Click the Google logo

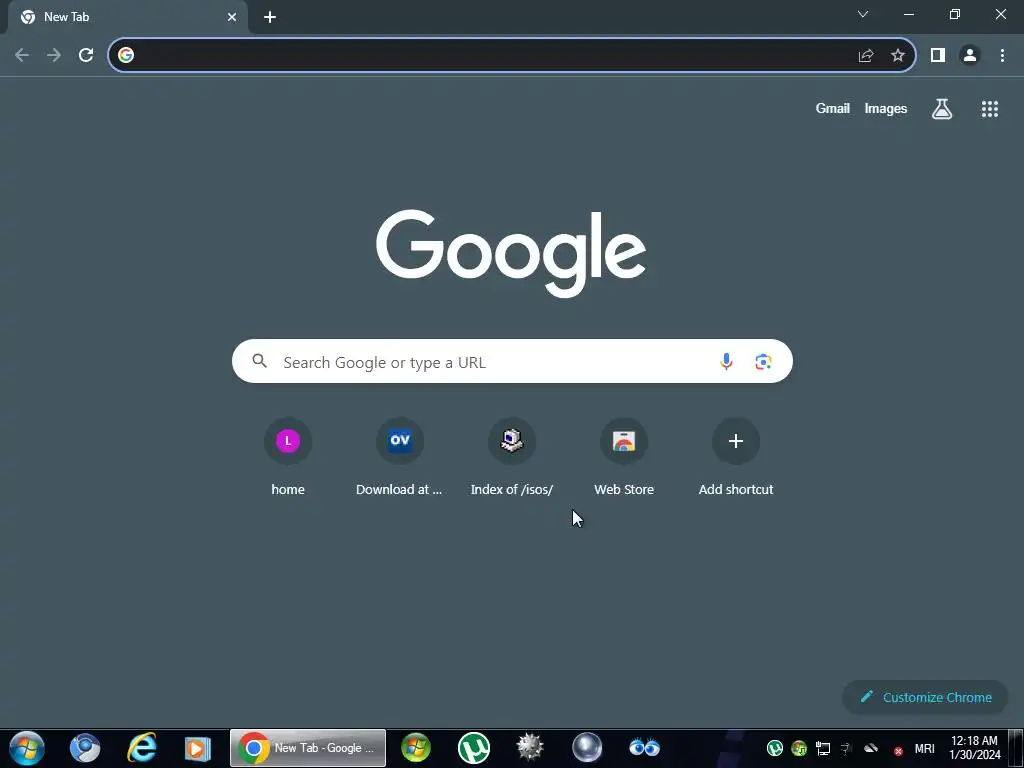coord(511,253)
